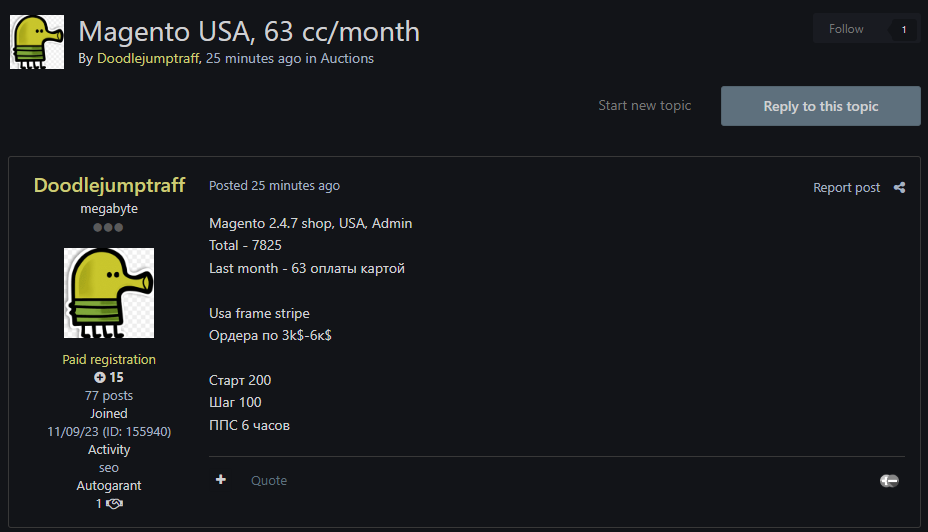
Task: Click the Start new topic link
Action: point(644,105)
